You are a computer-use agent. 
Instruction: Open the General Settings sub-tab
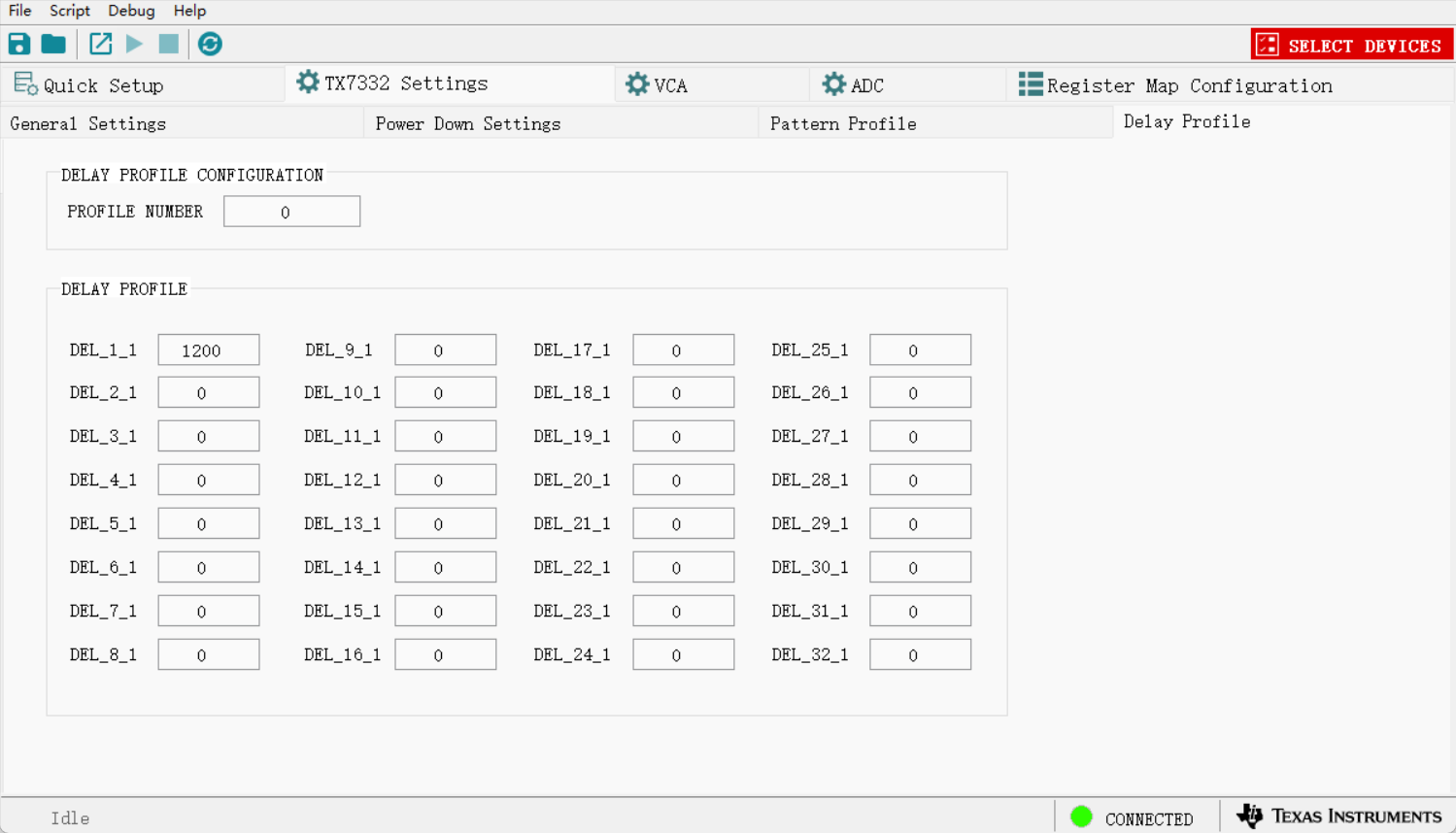[183, 124]
